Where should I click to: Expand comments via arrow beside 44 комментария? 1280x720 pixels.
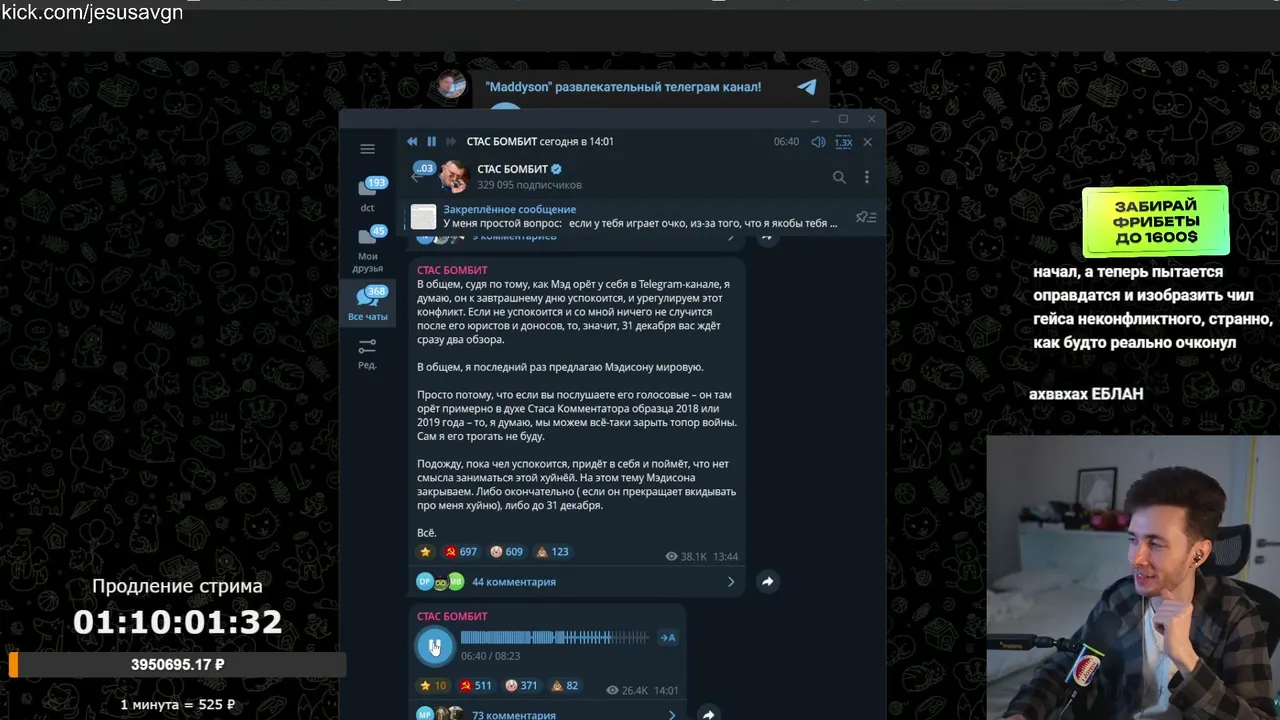click(731, 582)
